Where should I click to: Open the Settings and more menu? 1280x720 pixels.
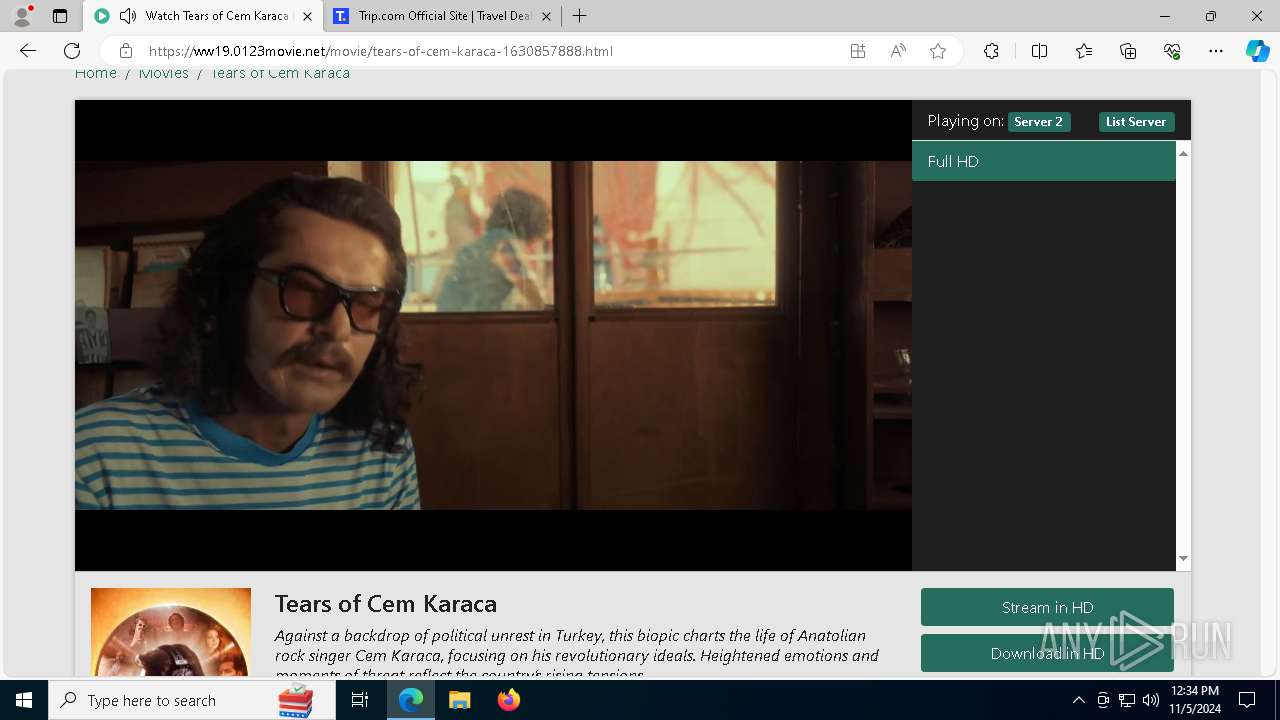click(x=1216, y=51)
